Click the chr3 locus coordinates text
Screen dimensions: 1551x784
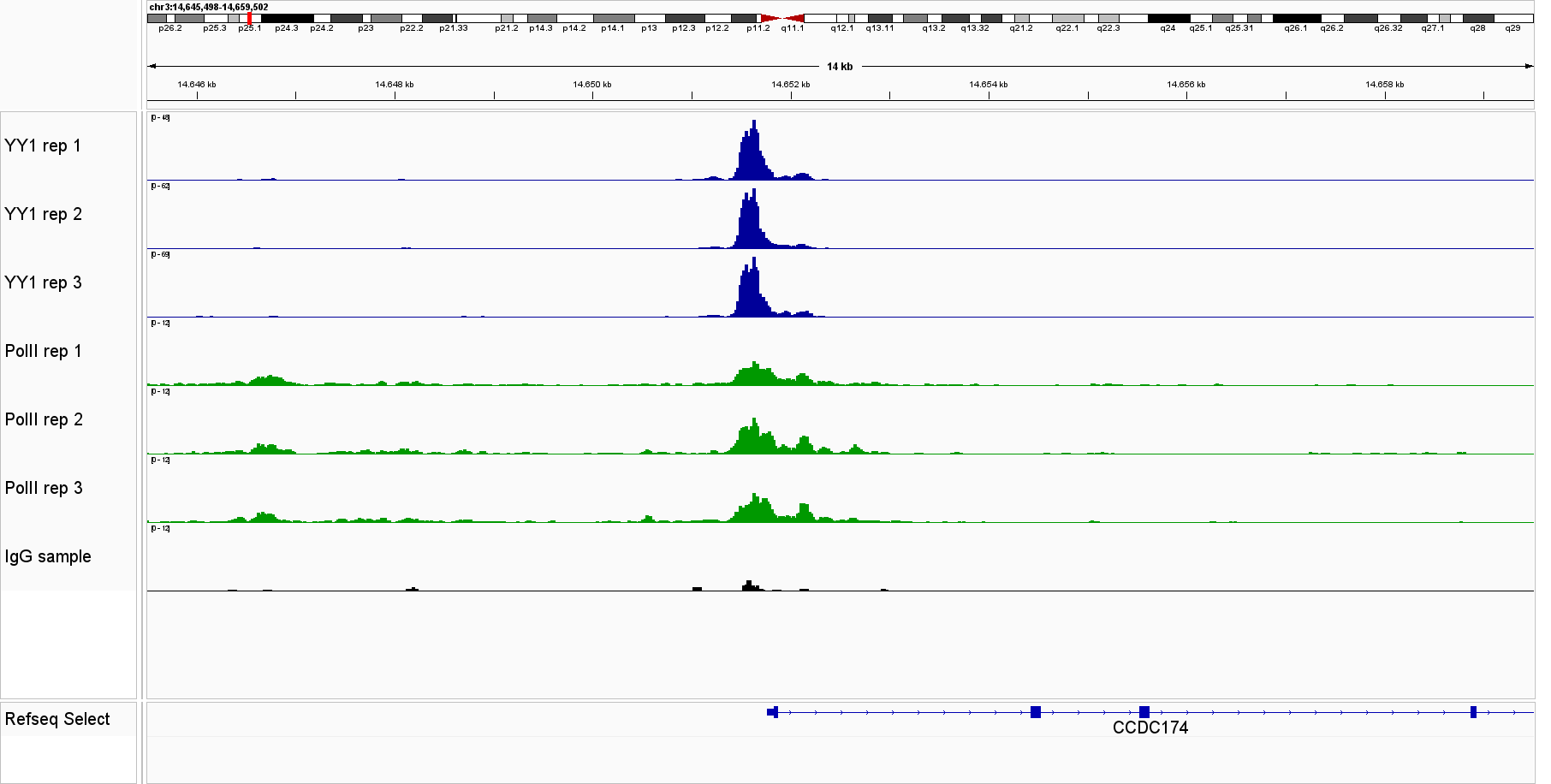pos(209,7)
